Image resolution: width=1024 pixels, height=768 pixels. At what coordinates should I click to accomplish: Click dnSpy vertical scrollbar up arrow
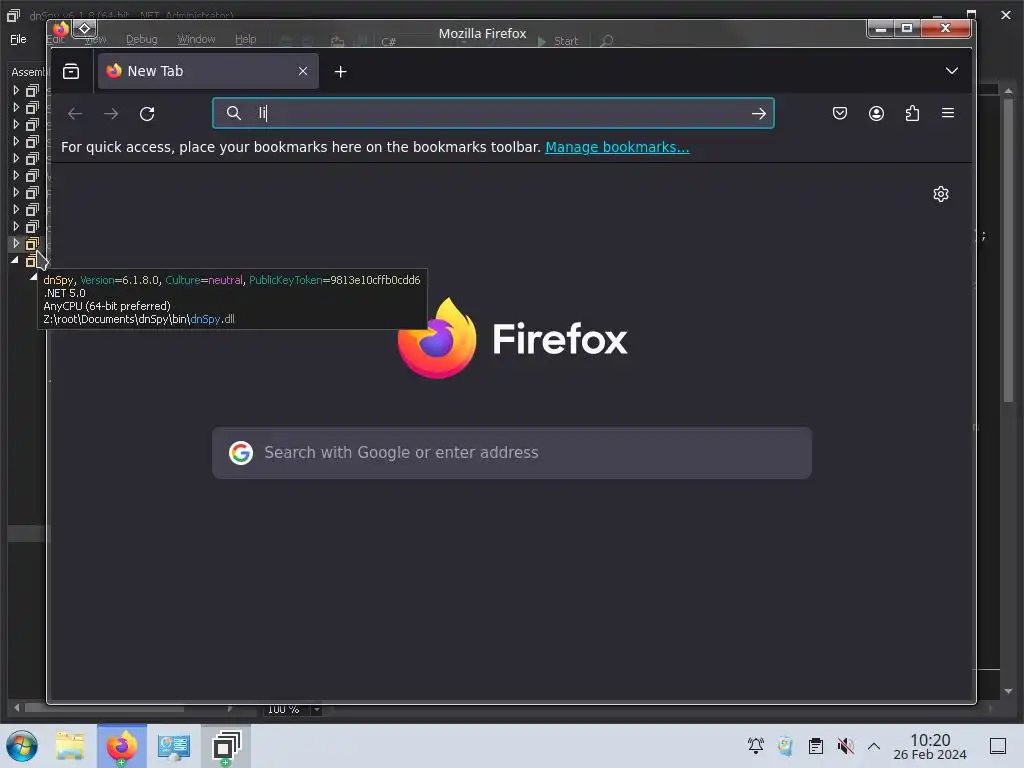1008,91
